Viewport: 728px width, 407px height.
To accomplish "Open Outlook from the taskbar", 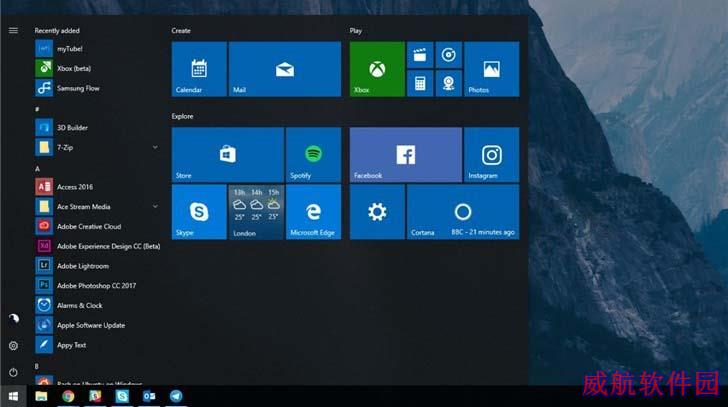I will coord(149,396).
